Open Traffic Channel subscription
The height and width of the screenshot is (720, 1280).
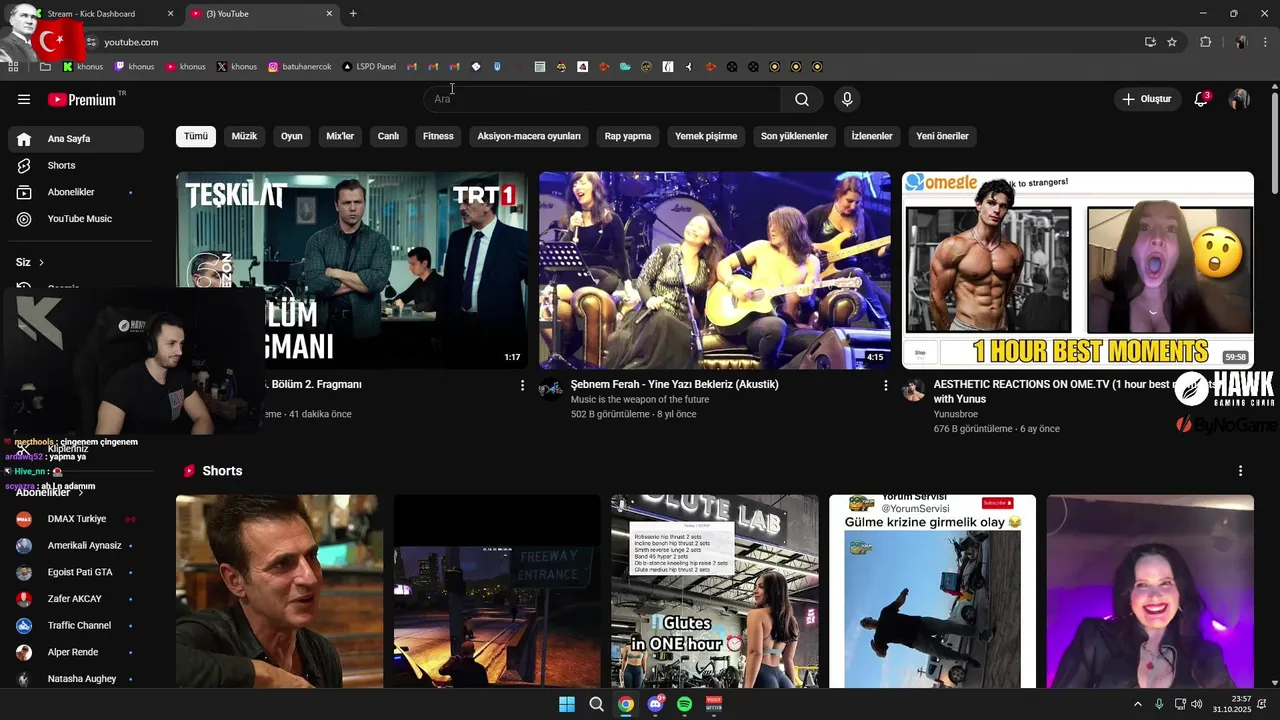76,626
